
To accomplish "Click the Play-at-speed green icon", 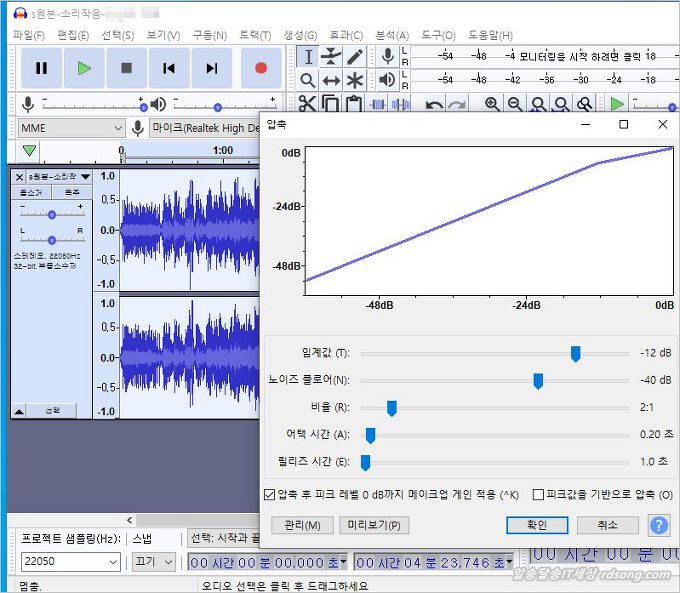I will (617, 104).
